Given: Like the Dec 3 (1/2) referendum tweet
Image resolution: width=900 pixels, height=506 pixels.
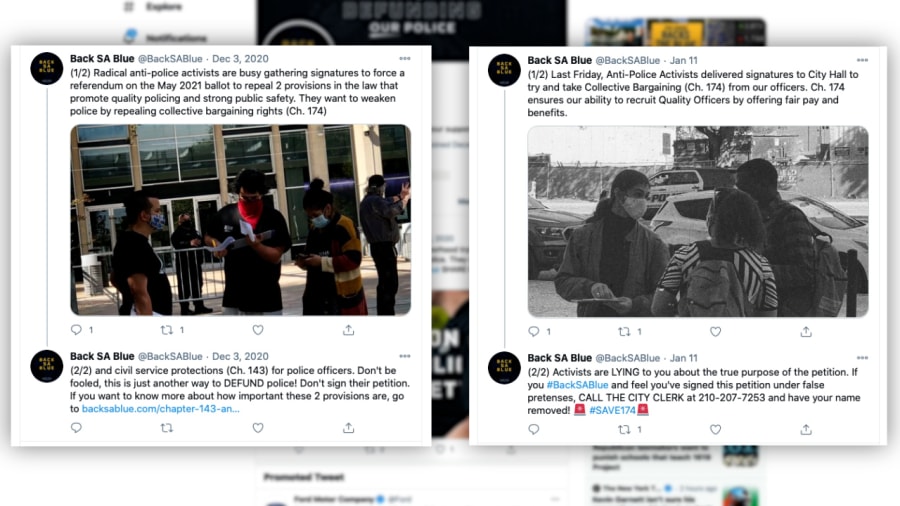Looking at the screenshot, I should pyautogui.click(x=258, y=330).
